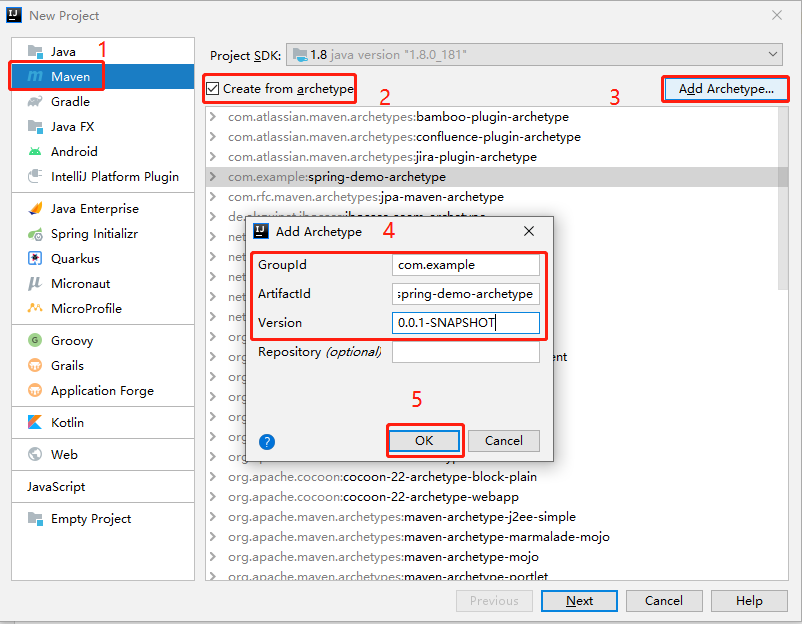
Task: Click into the Version input field
Action: click(465, 323)
